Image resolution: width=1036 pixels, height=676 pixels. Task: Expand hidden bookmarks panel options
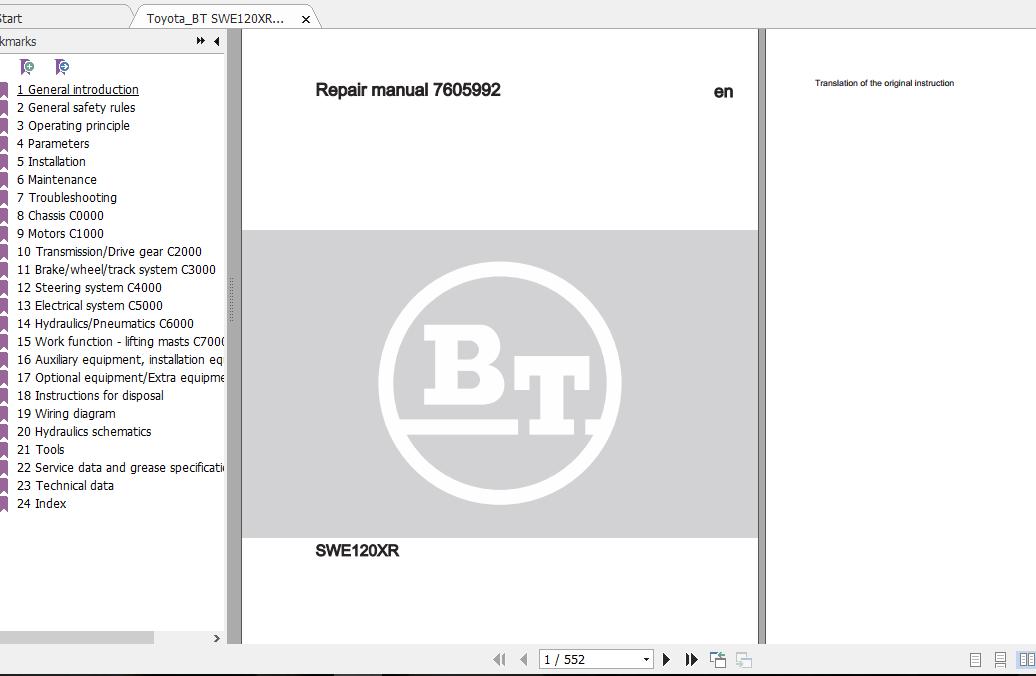(200, 41)
